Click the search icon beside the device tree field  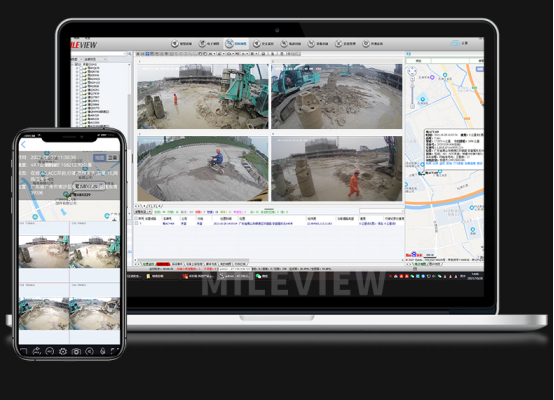coord(130,54)
